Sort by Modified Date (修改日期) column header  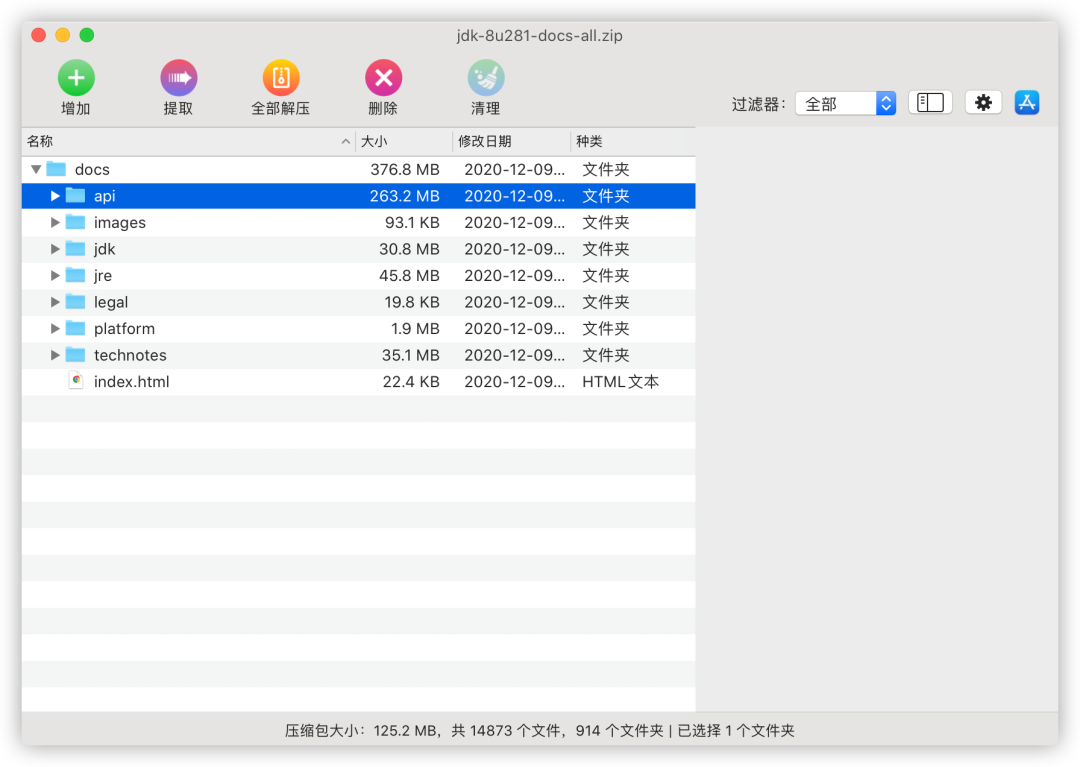(x=512, y=142)
